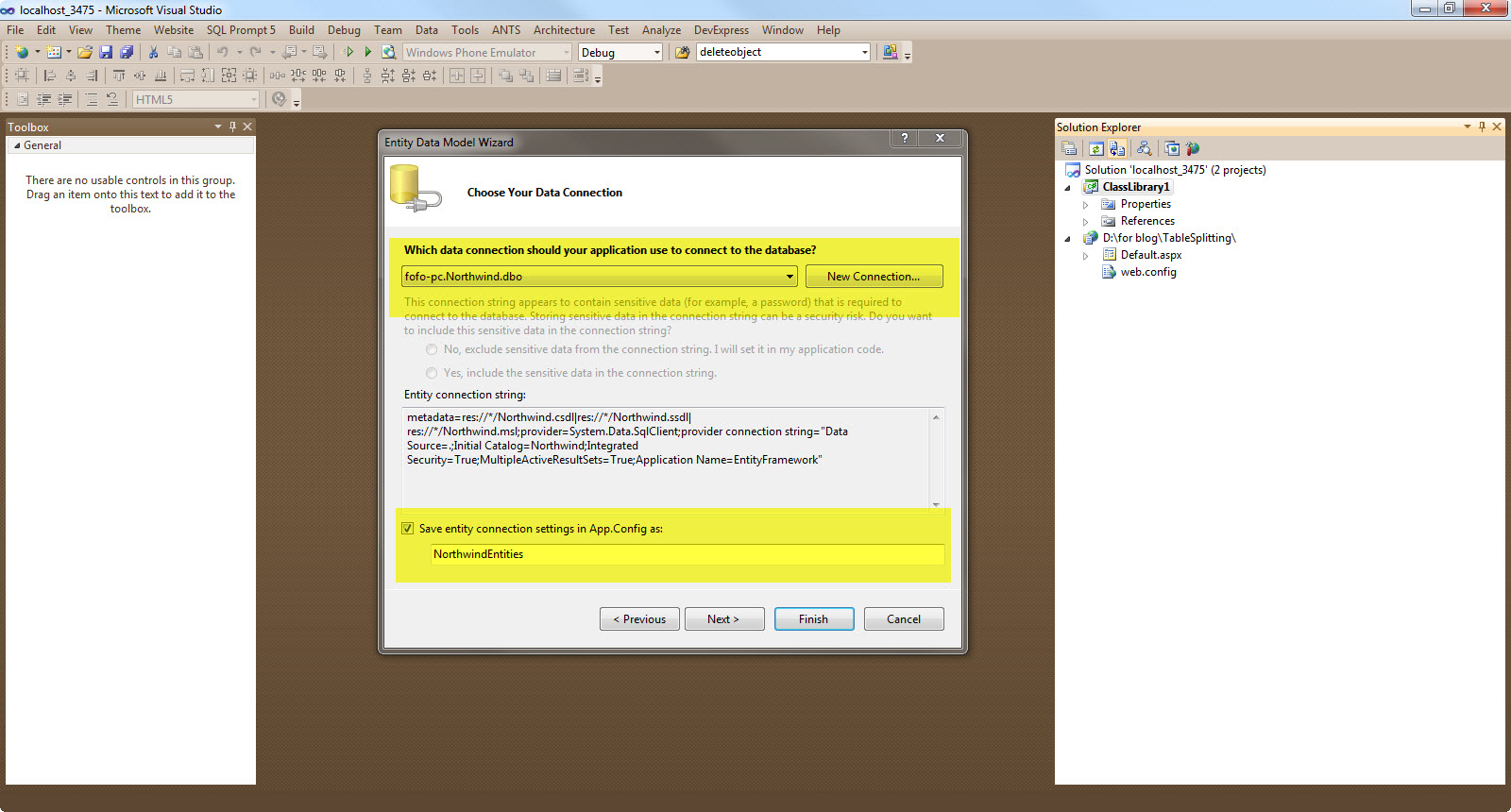Save the current file with the floppy icon
Screen dimensions: 1511x812
pyautogui.click(x=106, y=52)
